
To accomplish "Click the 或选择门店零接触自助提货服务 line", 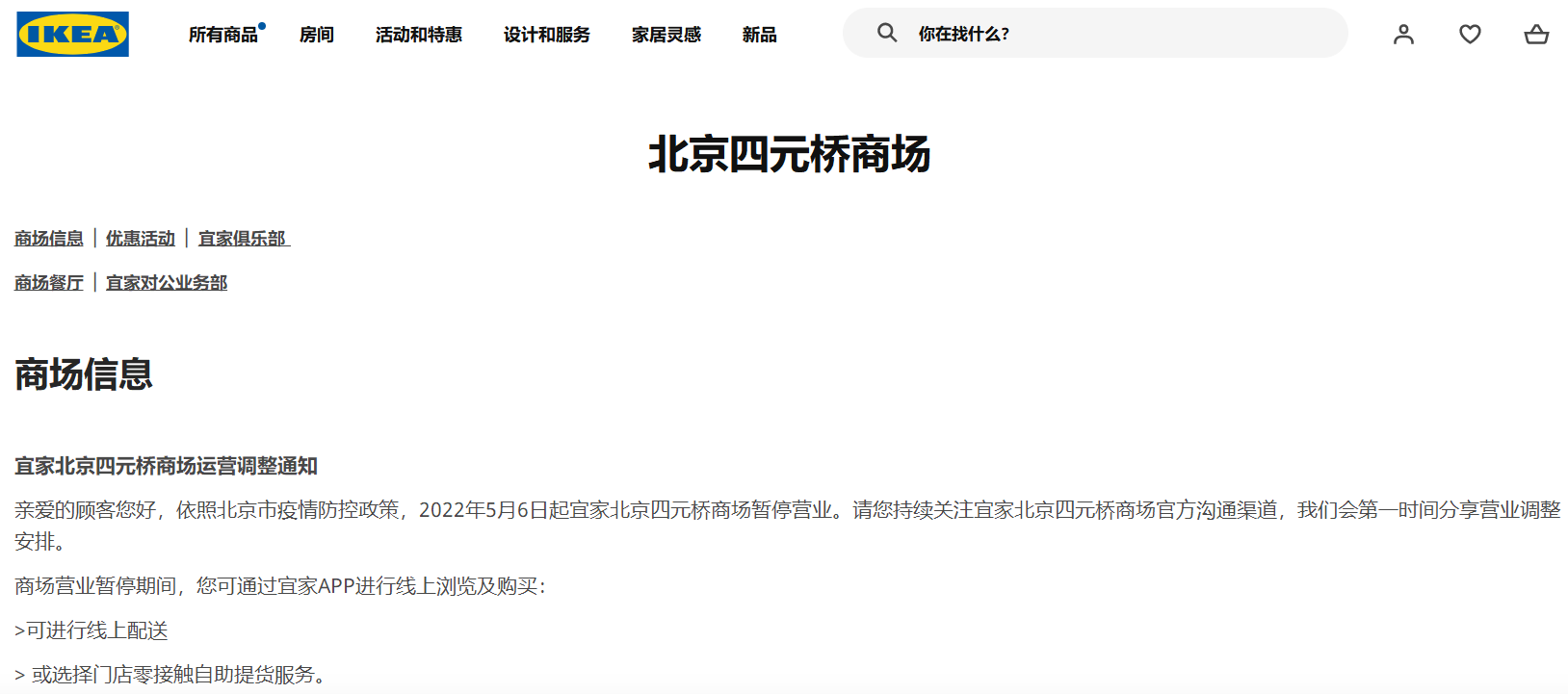I will click(x=170, y=675).
